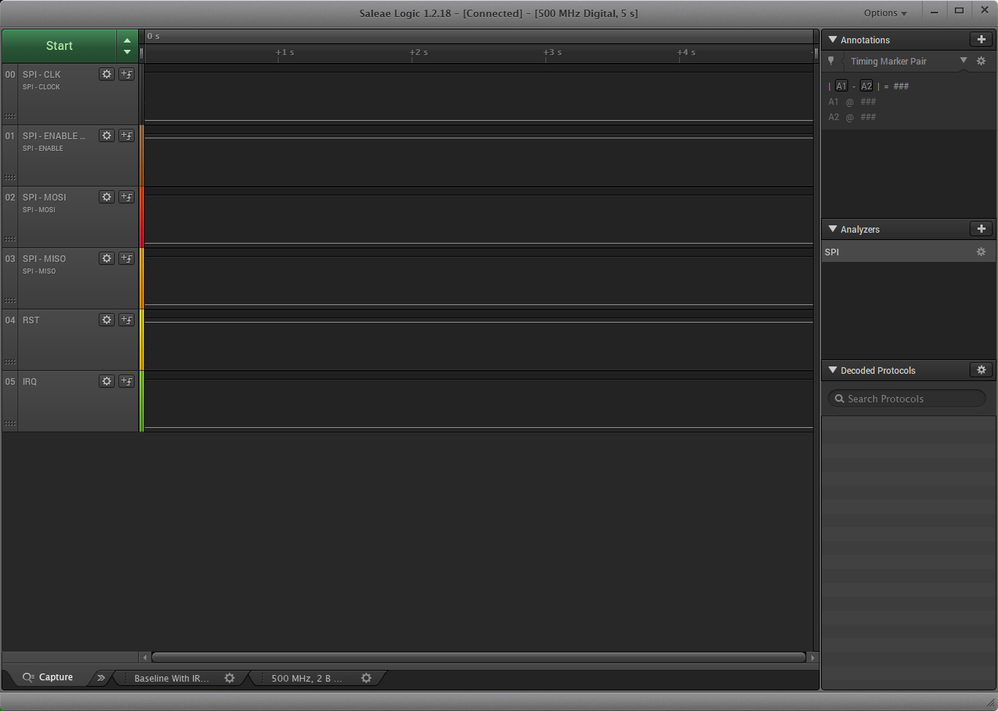Open Timing Marker Pair settings gear
Image resolution: width=998 pixels, height=711 pixels.
tap(981, 61)
